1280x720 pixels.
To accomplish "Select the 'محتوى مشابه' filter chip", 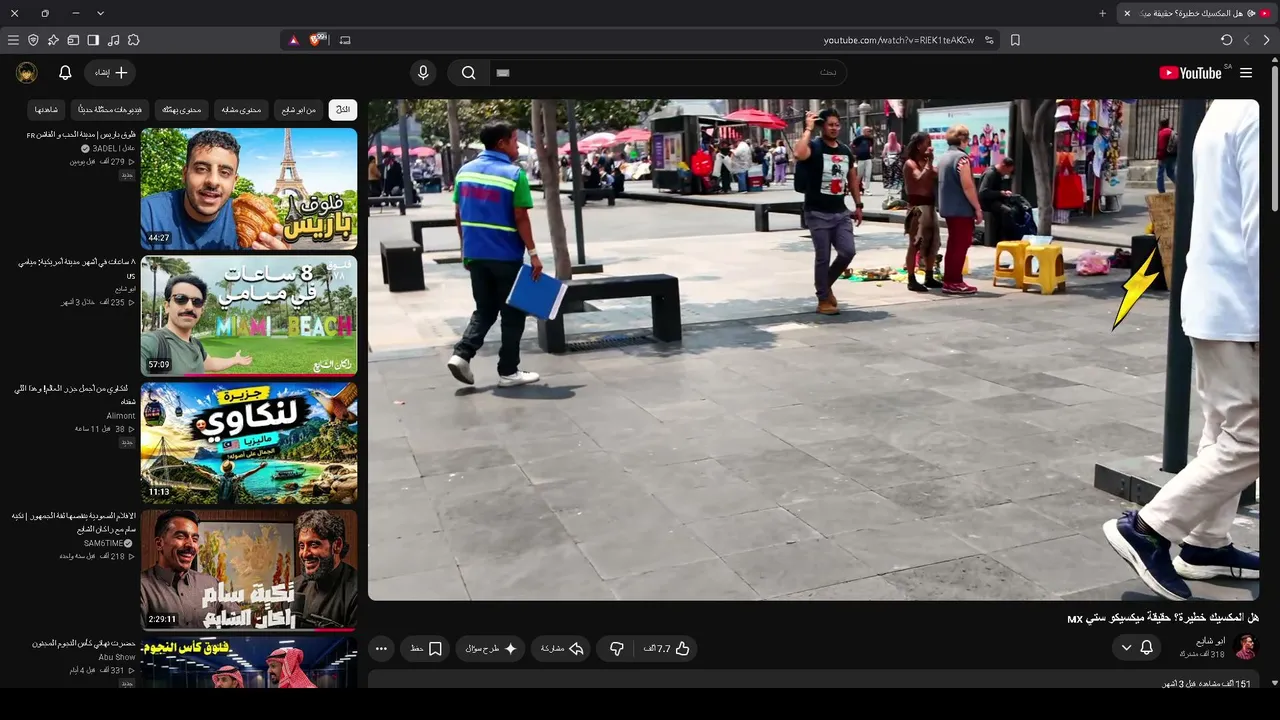I will click(241, 109).
